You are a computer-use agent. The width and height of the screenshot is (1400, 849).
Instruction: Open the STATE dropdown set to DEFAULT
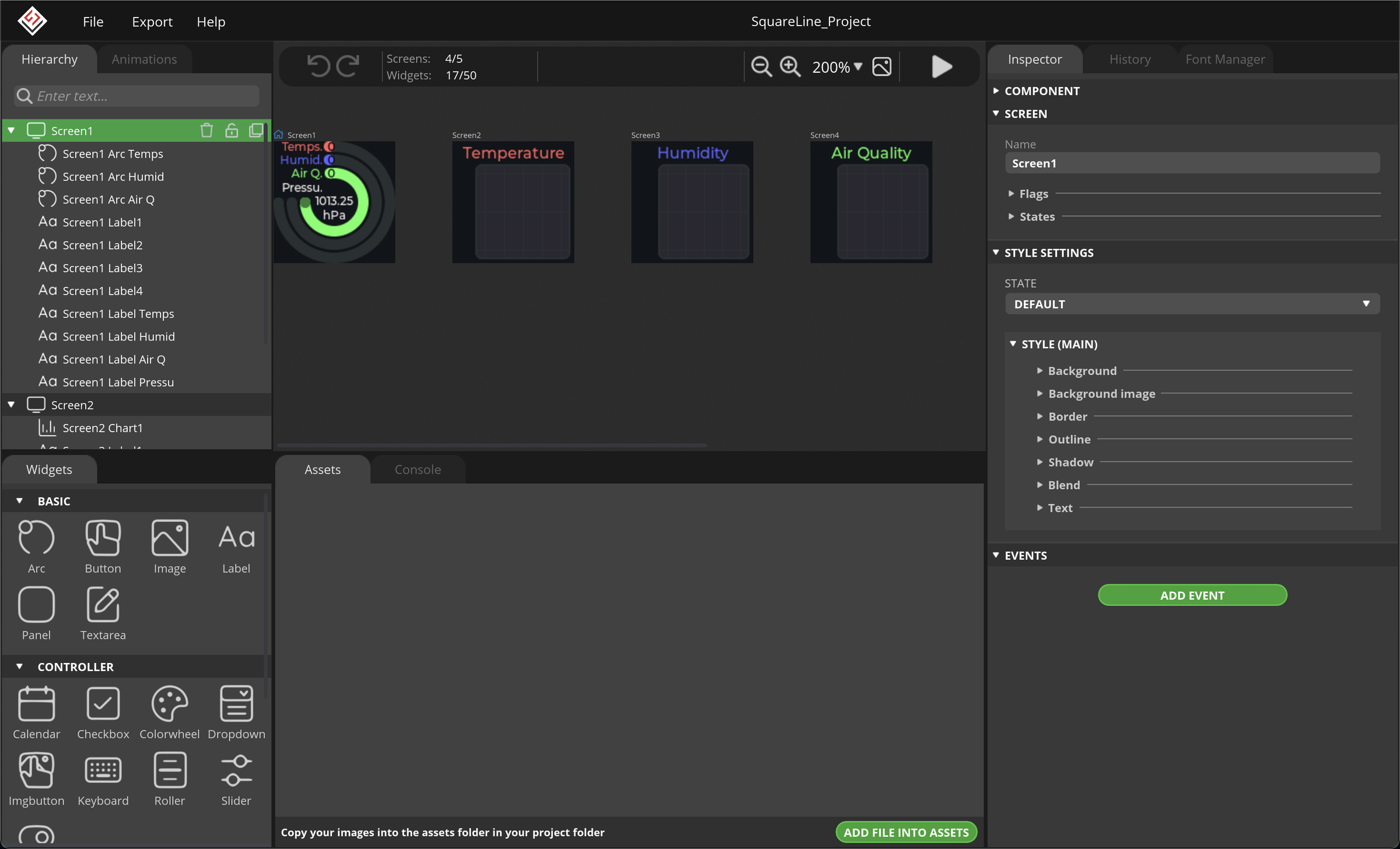1192,303
